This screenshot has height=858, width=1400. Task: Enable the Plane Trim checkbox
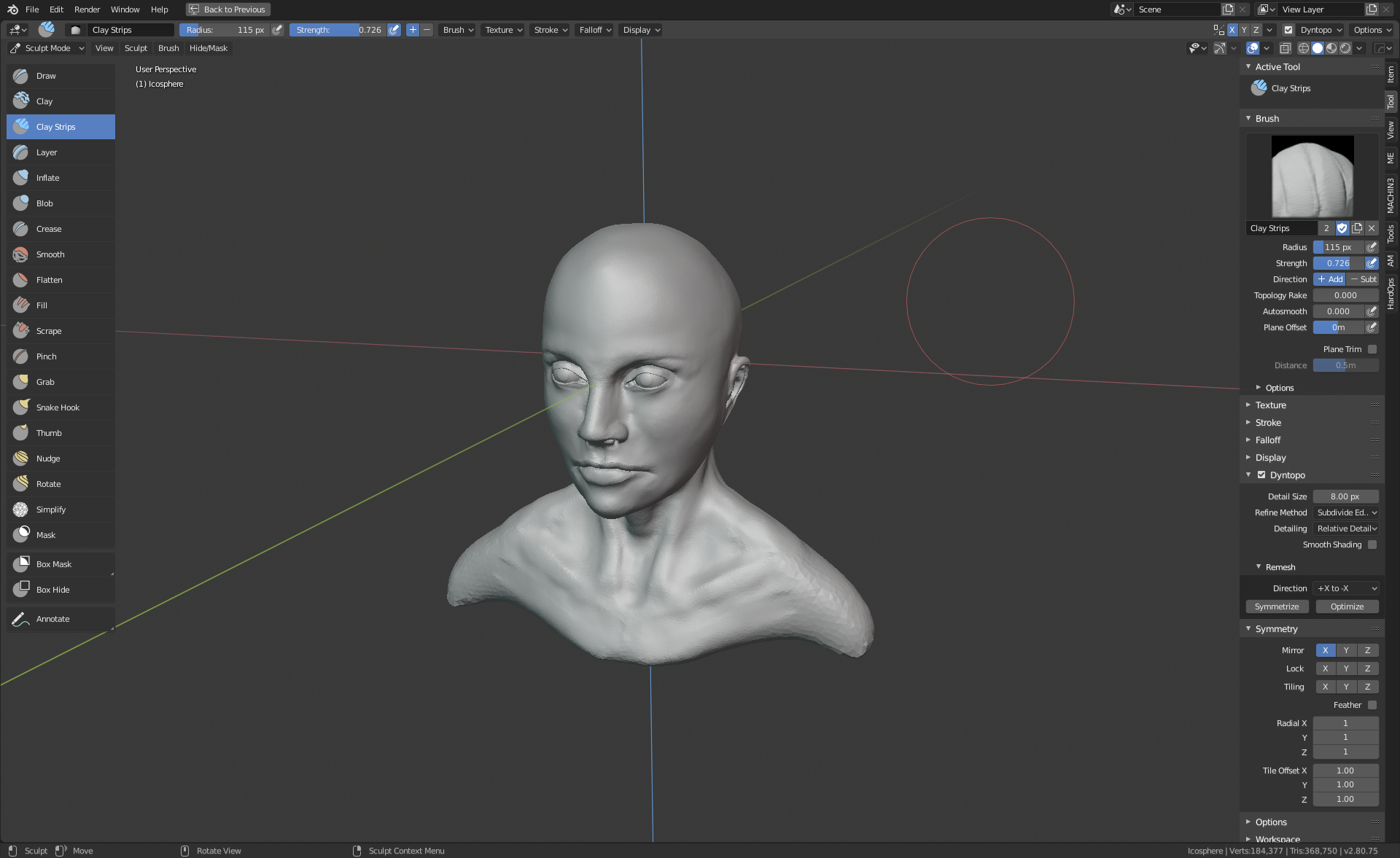click(1372, 349)
